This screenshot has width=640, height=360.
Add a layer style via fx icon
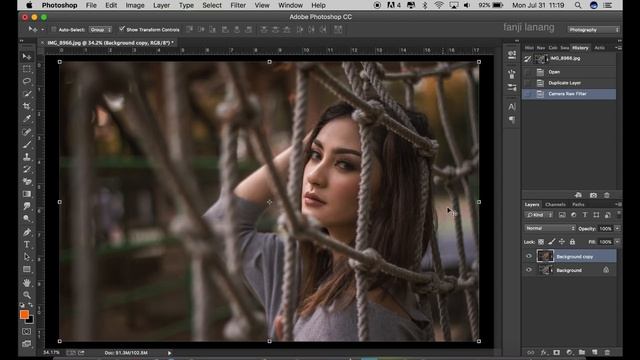(544, 352)
